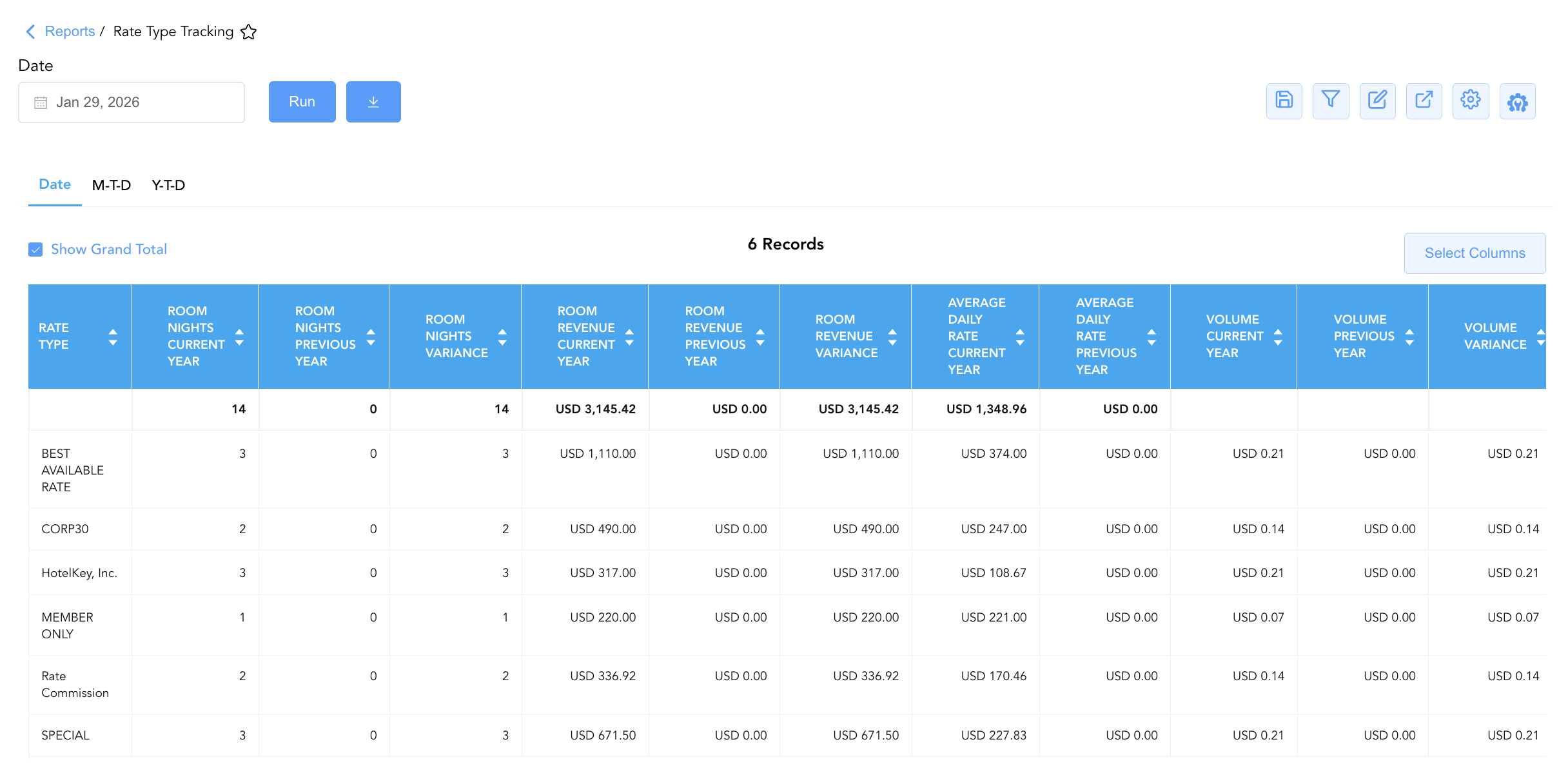Click the download arrow button
Image resolution: width=1568 pixels, height=784 pixels.
coord(373,102)
